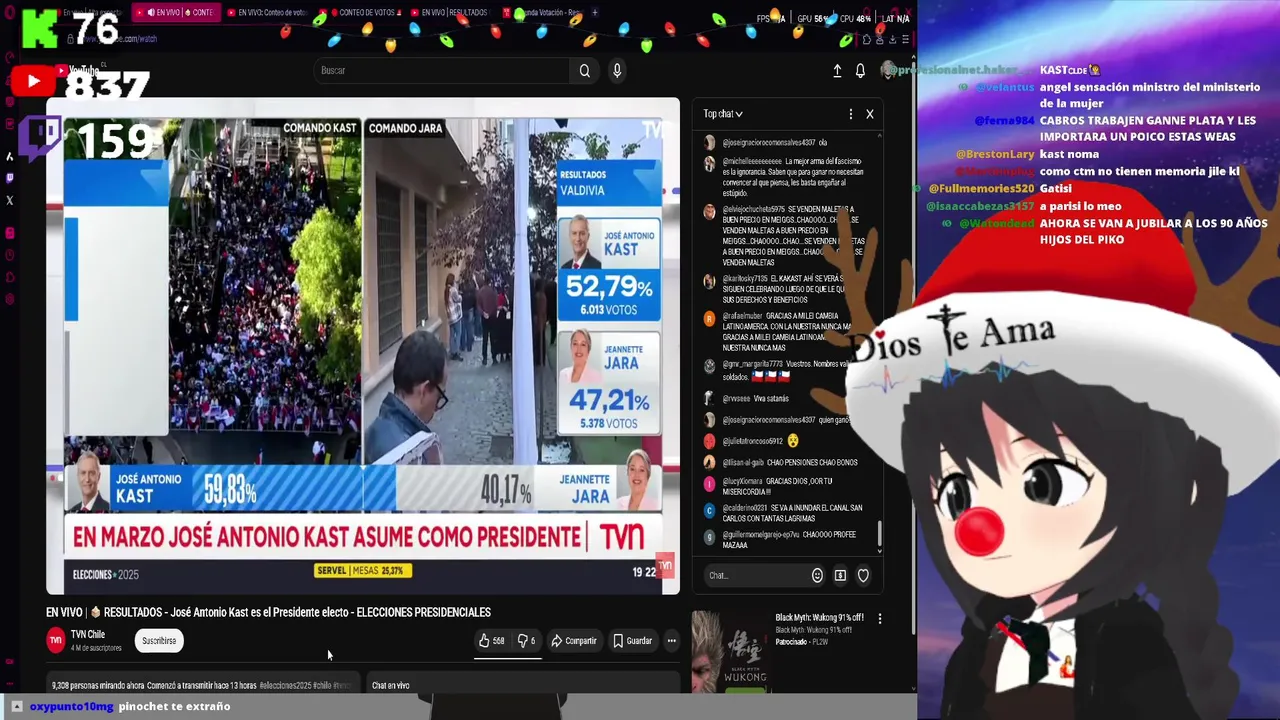Click the Compartir share button

[574, 641]
